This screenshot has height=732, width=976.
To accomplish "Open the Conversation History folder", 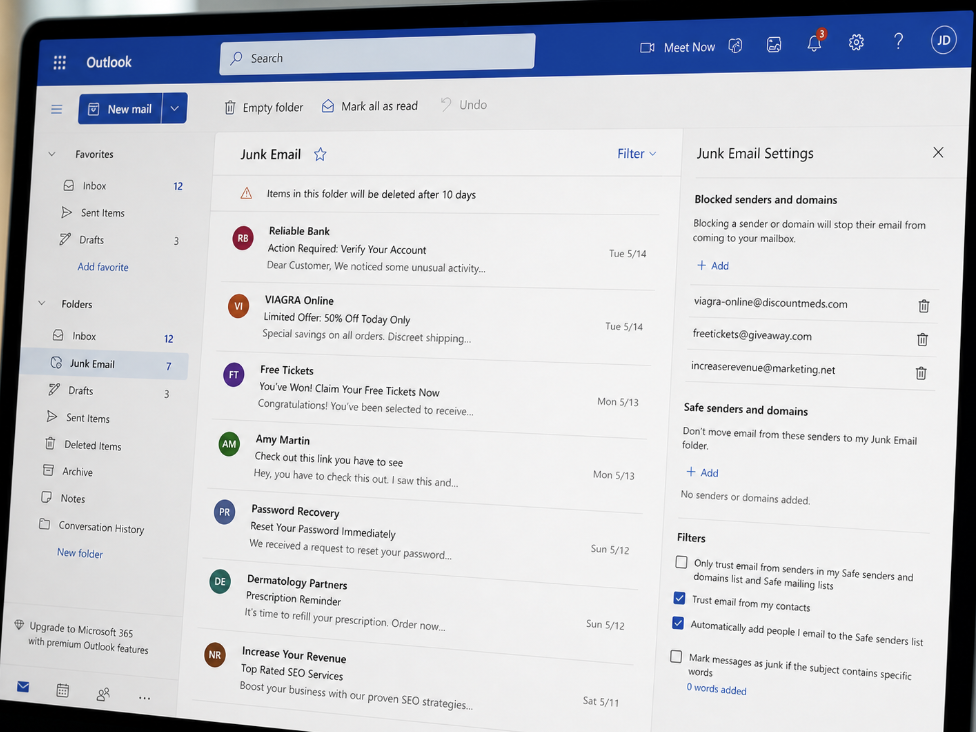I will (102, 527).
